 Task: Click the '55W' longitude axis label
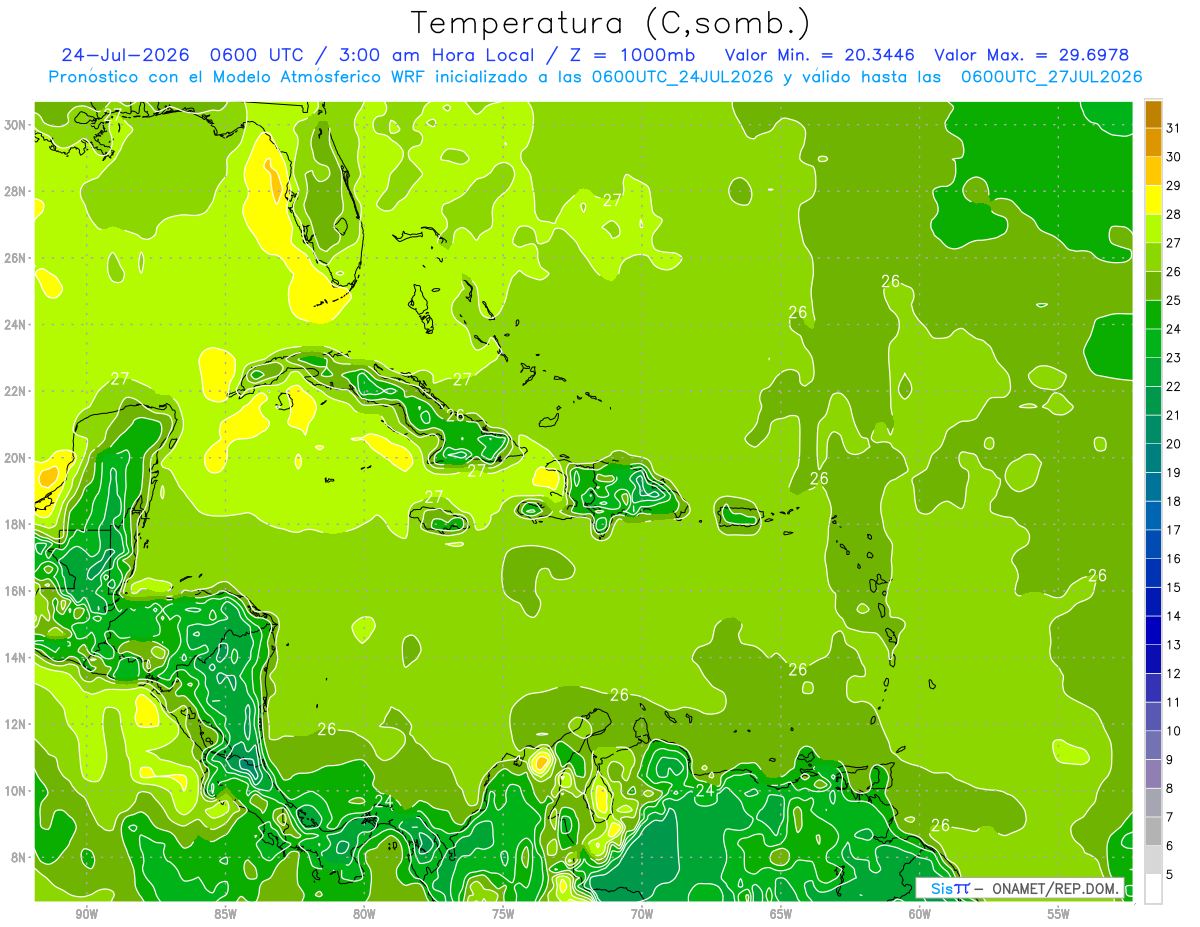(1059, 914)
